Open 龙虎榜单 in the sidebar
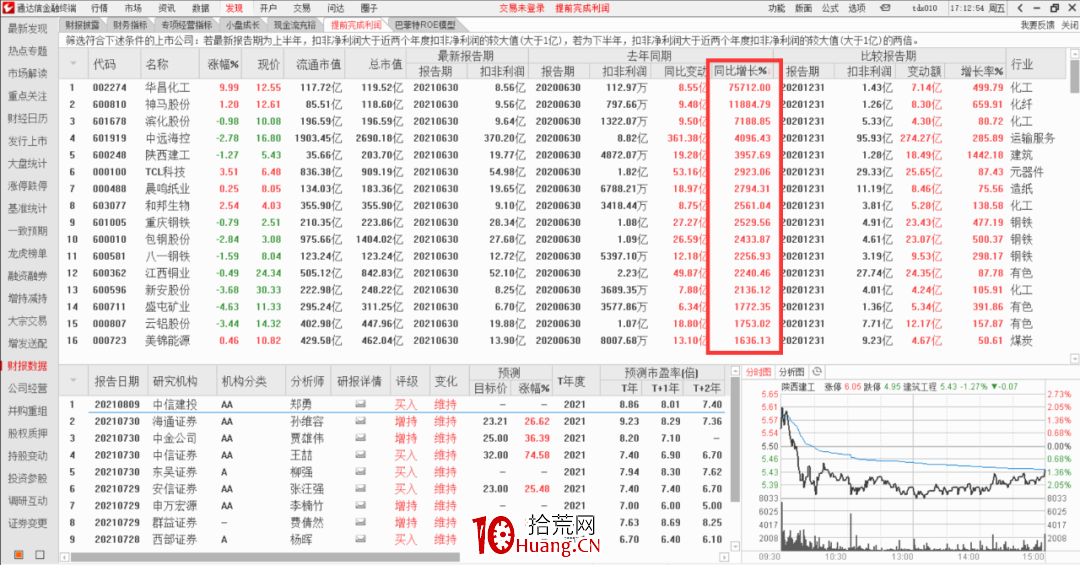This screenshot has width=1080, height=565. click(28, 254)
